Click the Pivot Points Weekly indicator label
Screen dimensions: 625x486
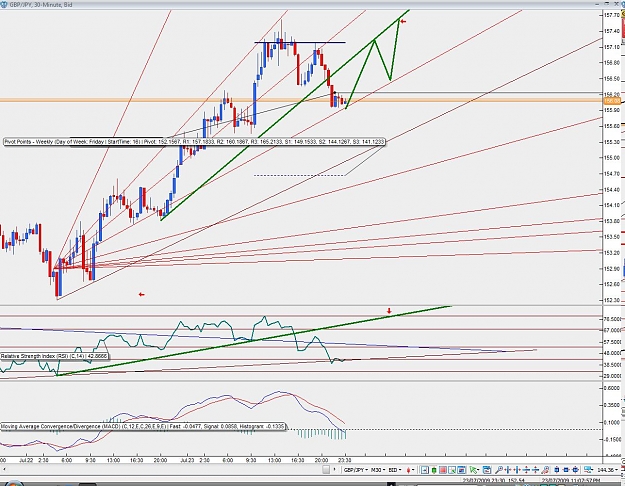pyautogui.click(x=195, y=142)
